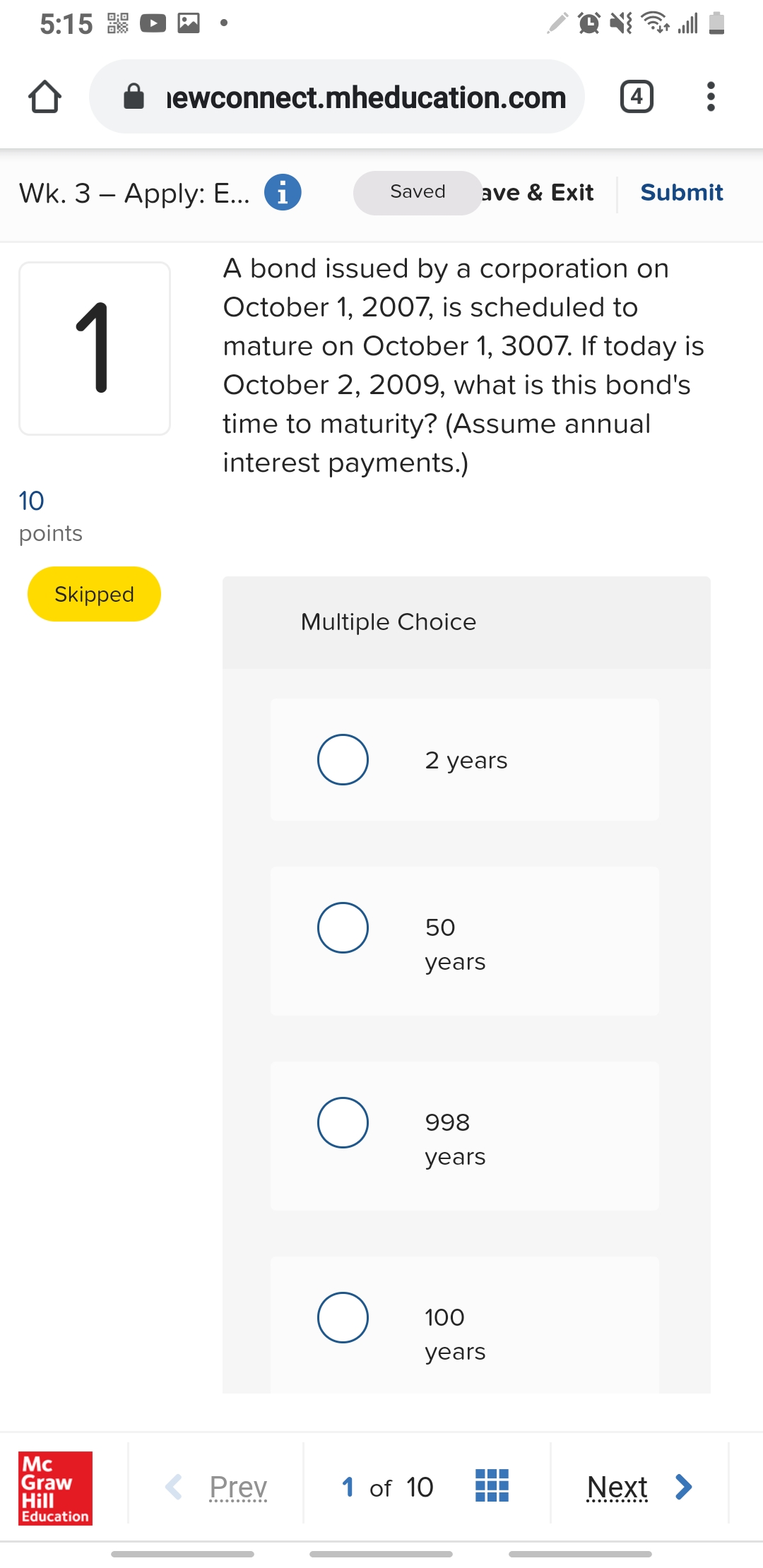Tap the Next link text
Viewport: 763px width, 1568px height.
[617, 1487]
